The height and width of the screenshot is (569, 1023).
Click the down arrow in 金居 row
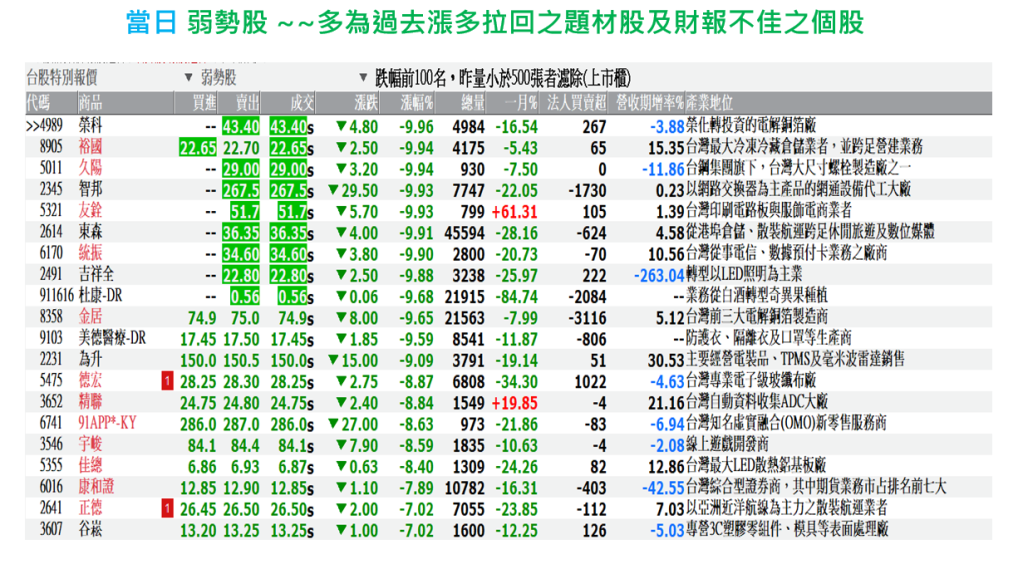pyautogui.click(x=341, y=317)
